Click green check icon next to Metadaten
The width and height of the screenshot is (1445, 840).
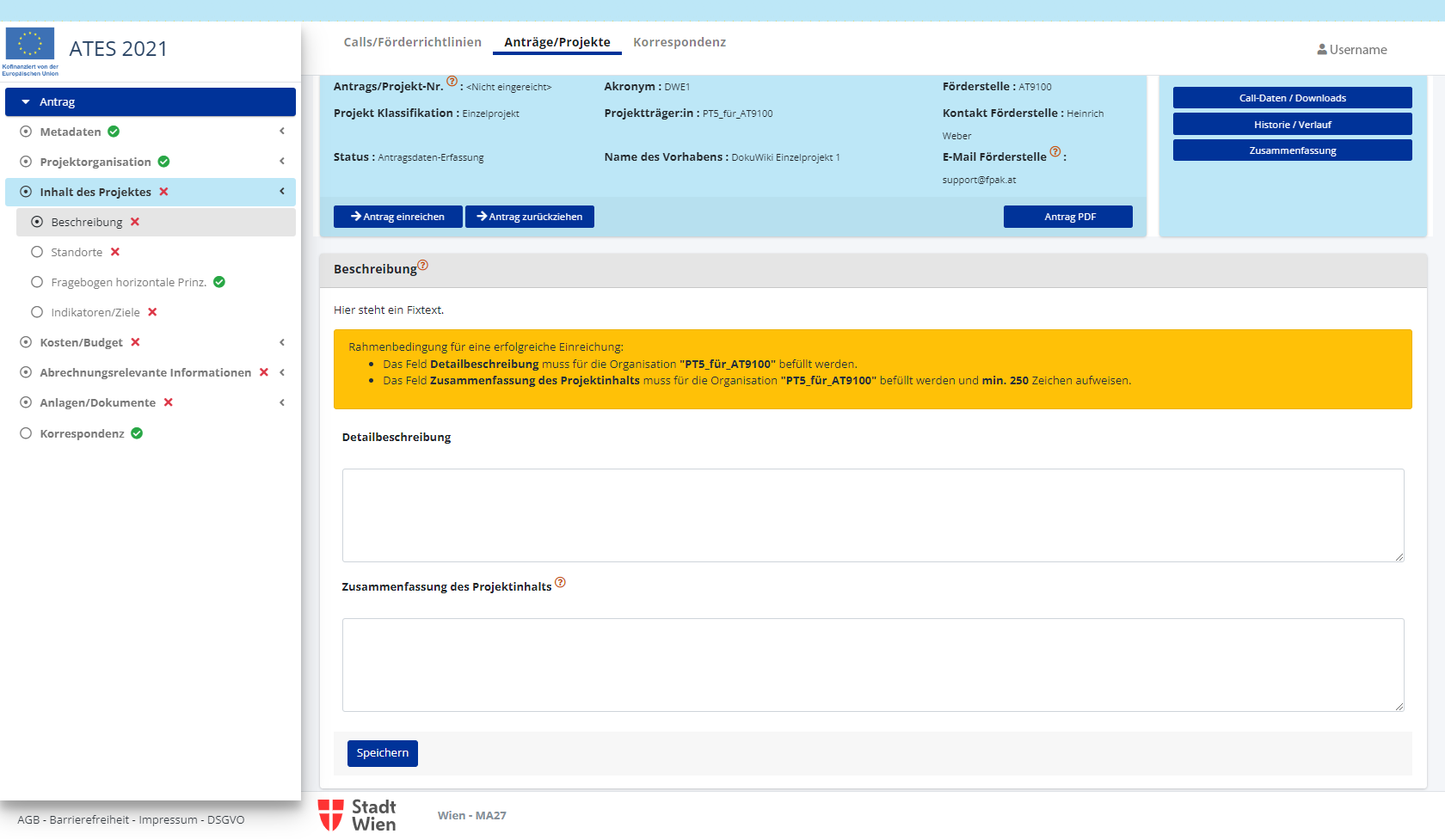114,132
